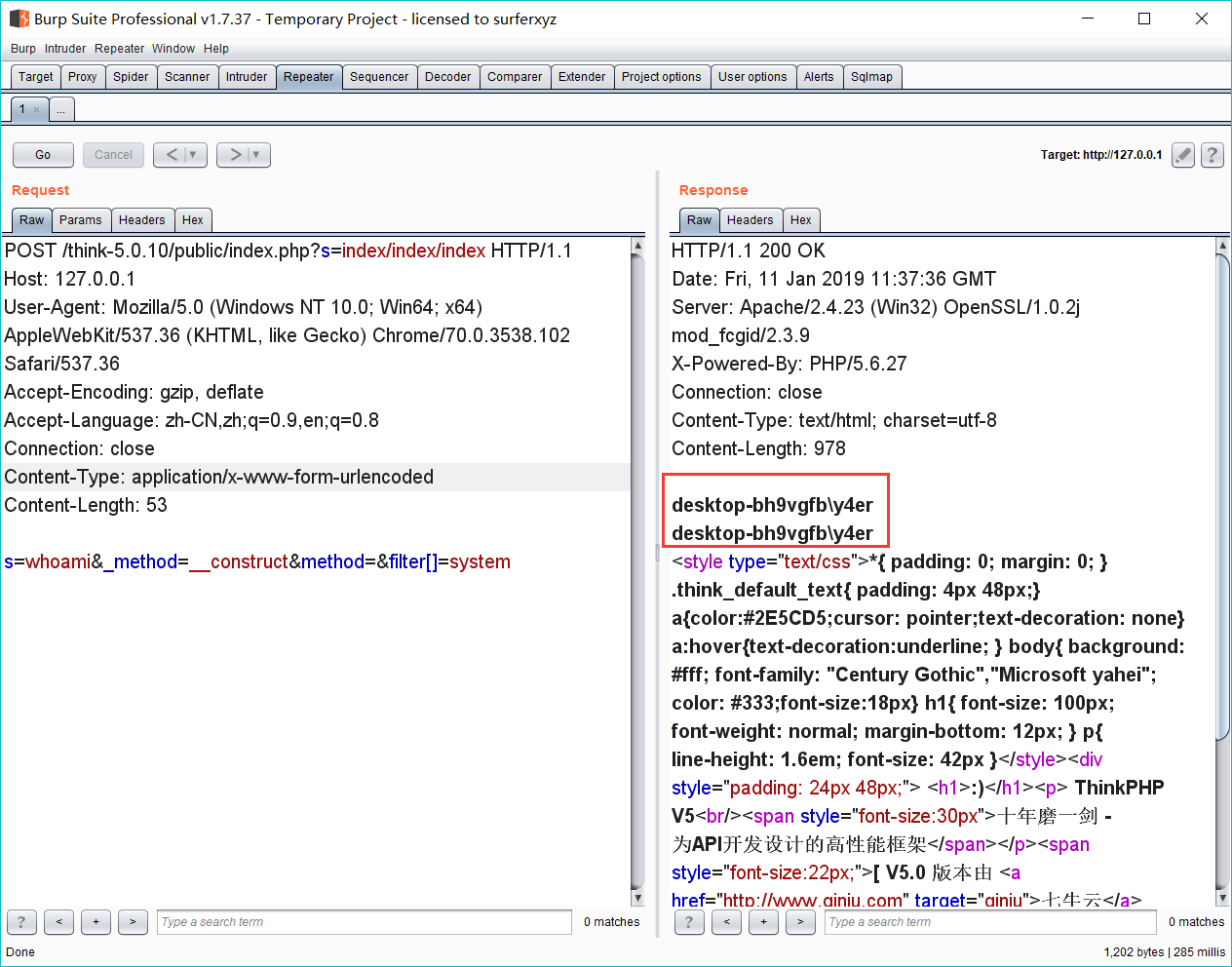Click the Request pane vertical scrollbar track
Image resolution: width=1232 pixels, height=967 pixels.
pyautogui.click(x=638, y=571)
